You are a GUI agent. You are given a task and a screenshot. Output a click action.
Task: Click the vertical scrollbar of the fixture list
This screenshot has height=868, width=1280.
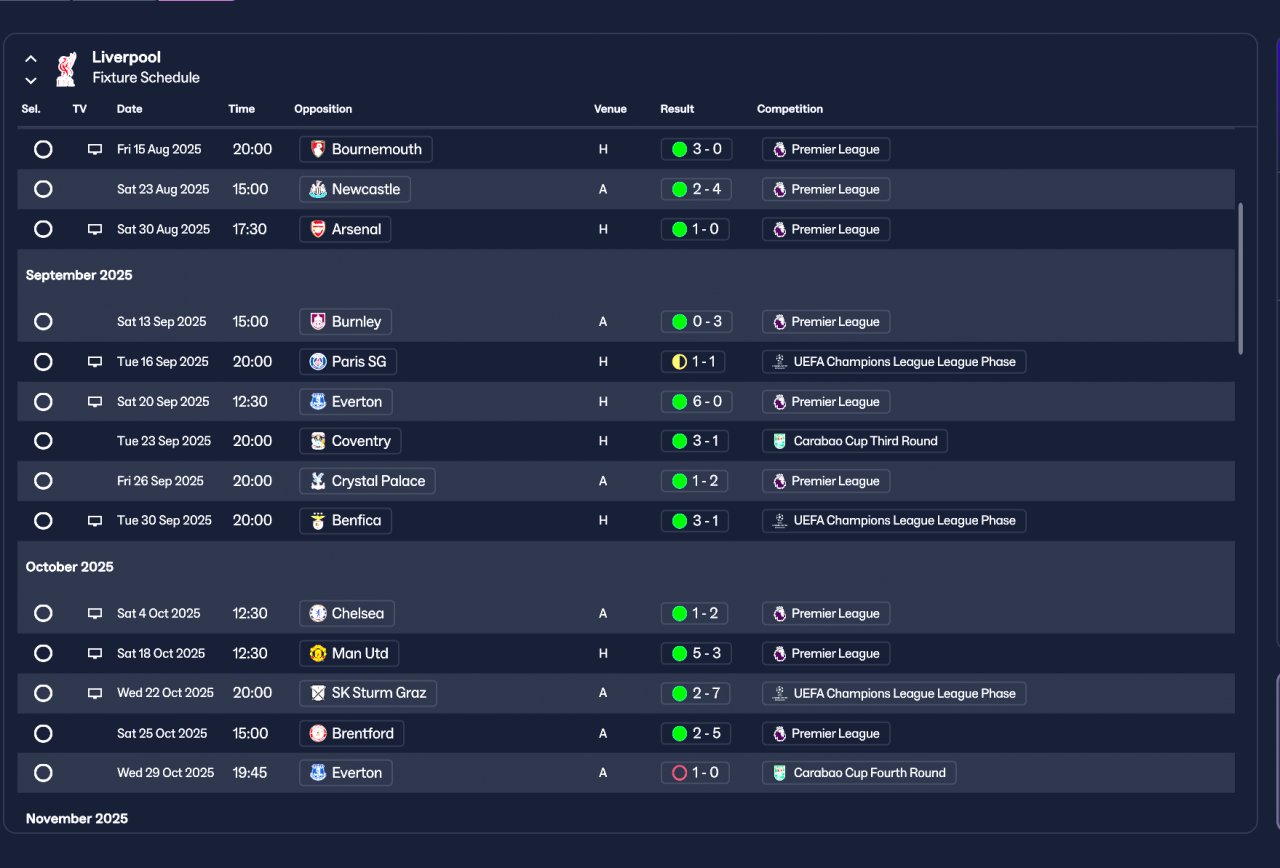tap(1241, 278)
